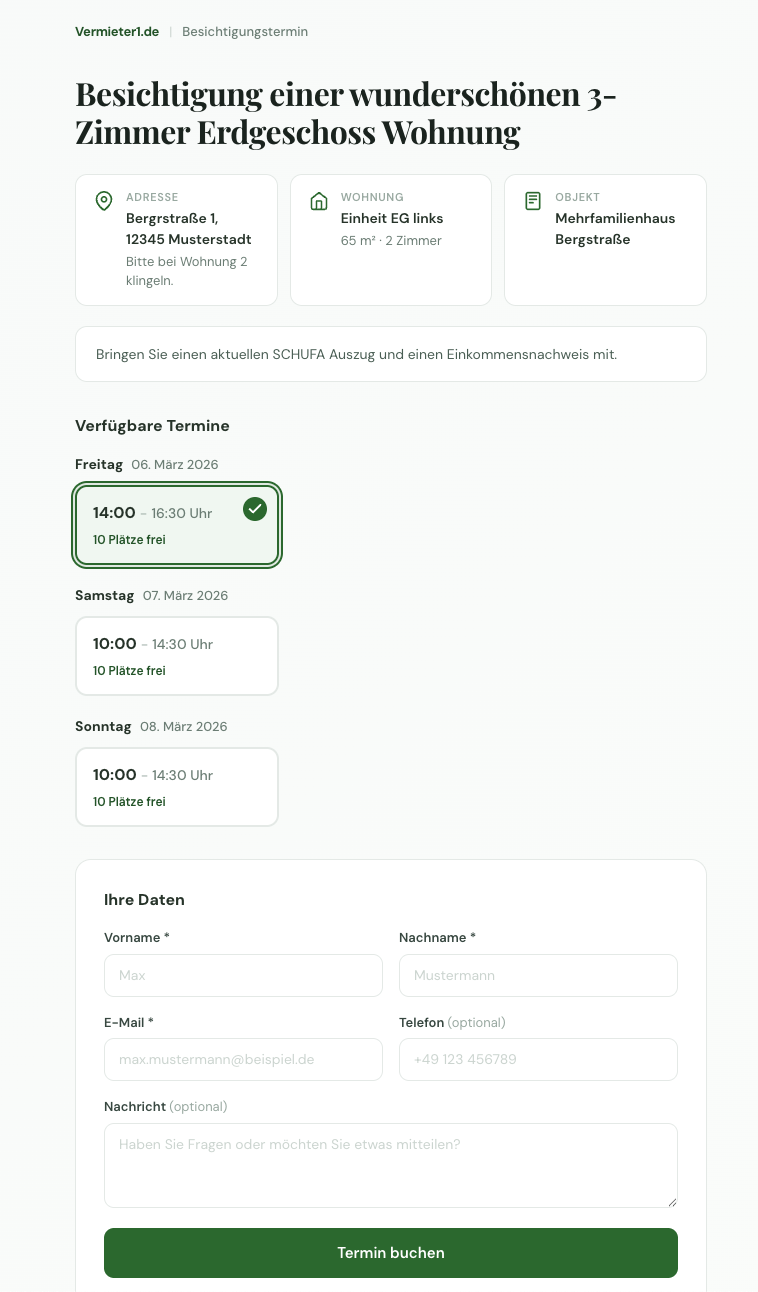
Task: Click the SCHUFA Auszug notice box
Action: [390, 354]
